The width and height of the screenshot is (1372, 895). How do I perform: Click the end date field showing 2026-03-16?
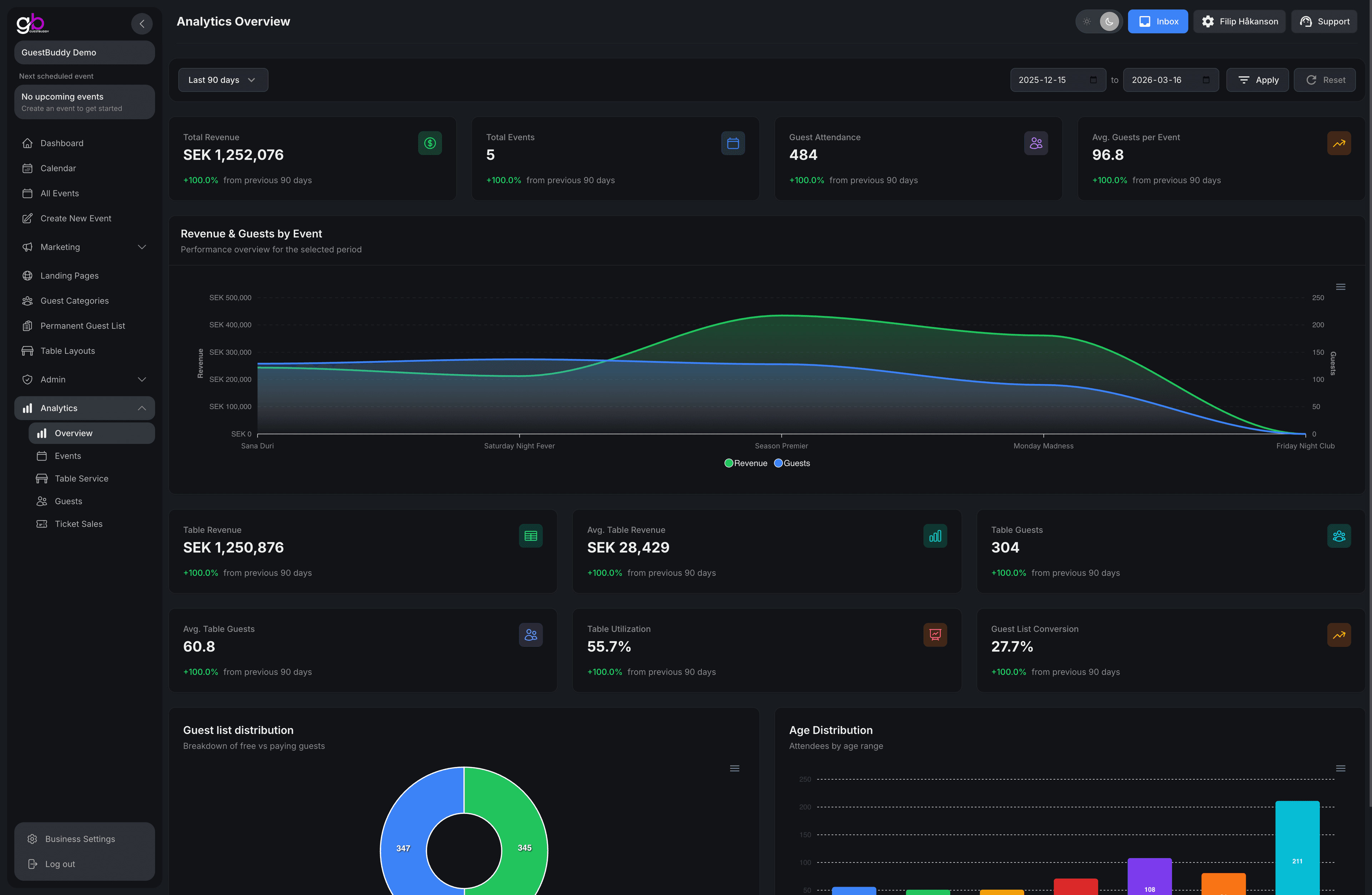[x=1170, y=80]
